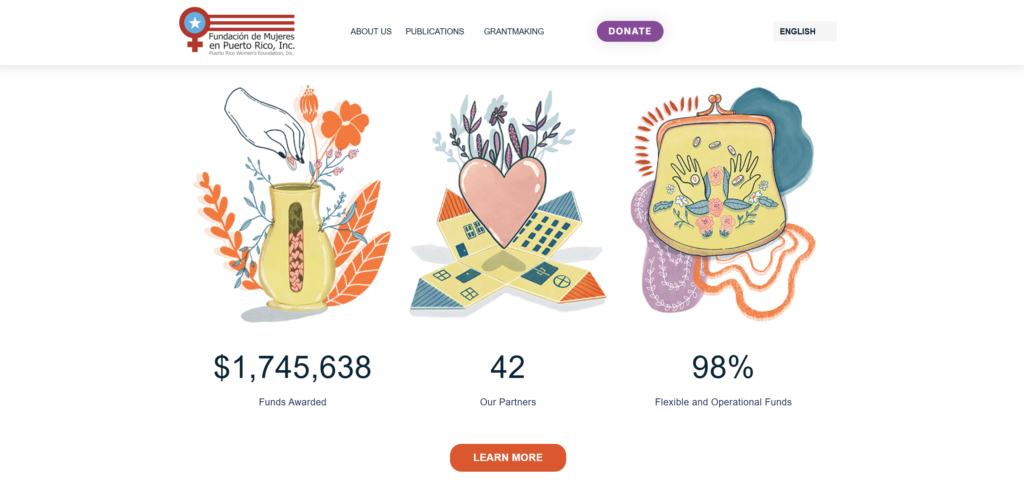This screenshot has width=1024, height=502.
Task: Go to the Grantmaking page
Action: pos(513,31)
